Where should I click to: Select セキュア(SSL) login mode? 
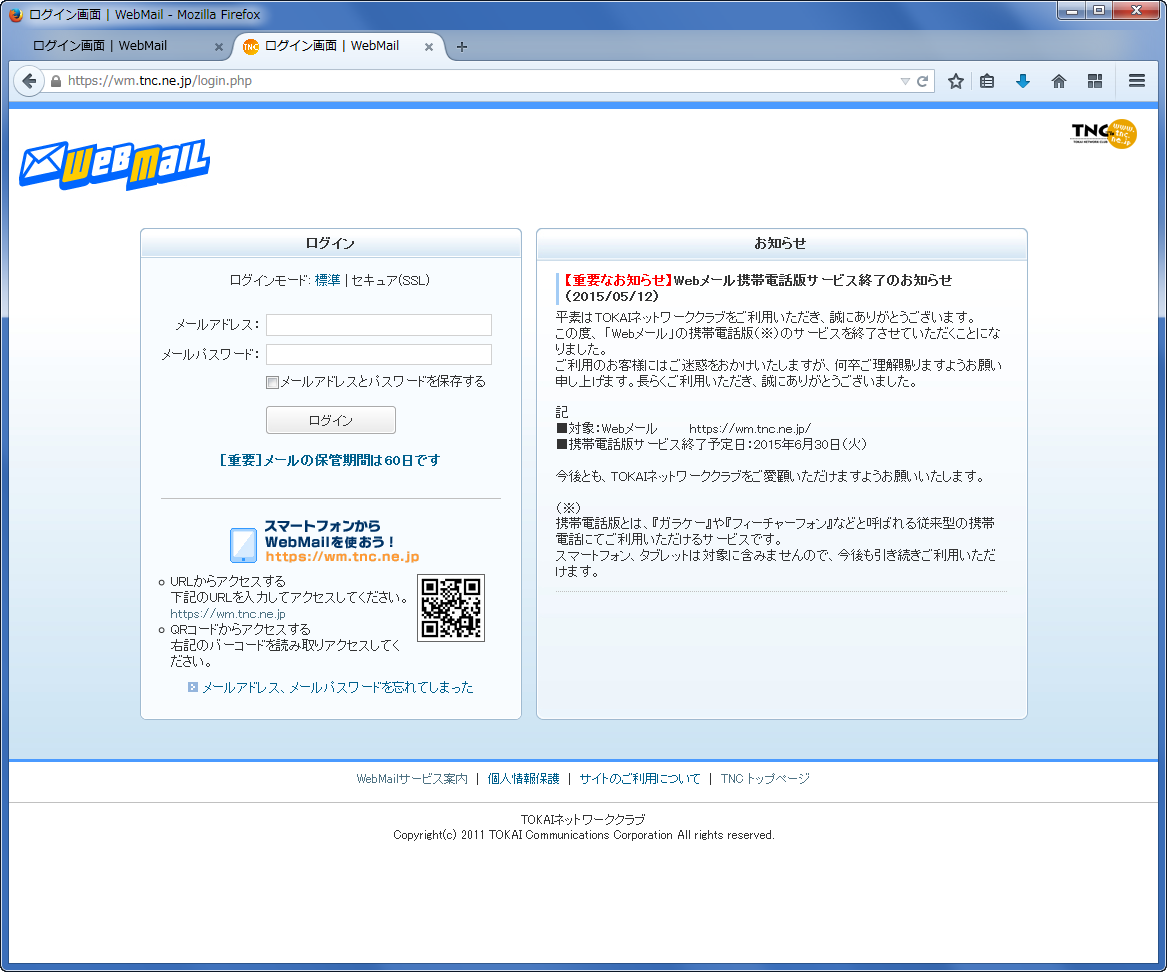point(390,281)
